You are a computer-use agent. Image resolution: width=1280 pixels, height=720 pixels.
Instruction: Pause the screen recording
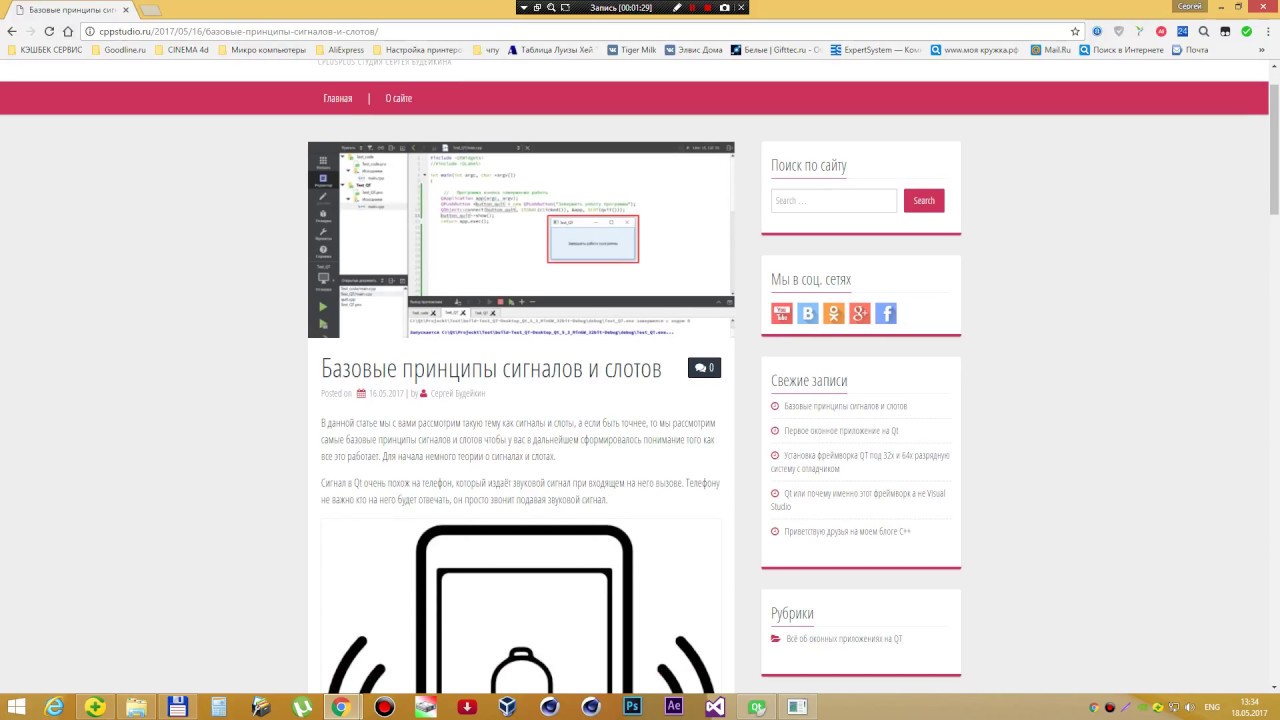click(x=692, y=7)
